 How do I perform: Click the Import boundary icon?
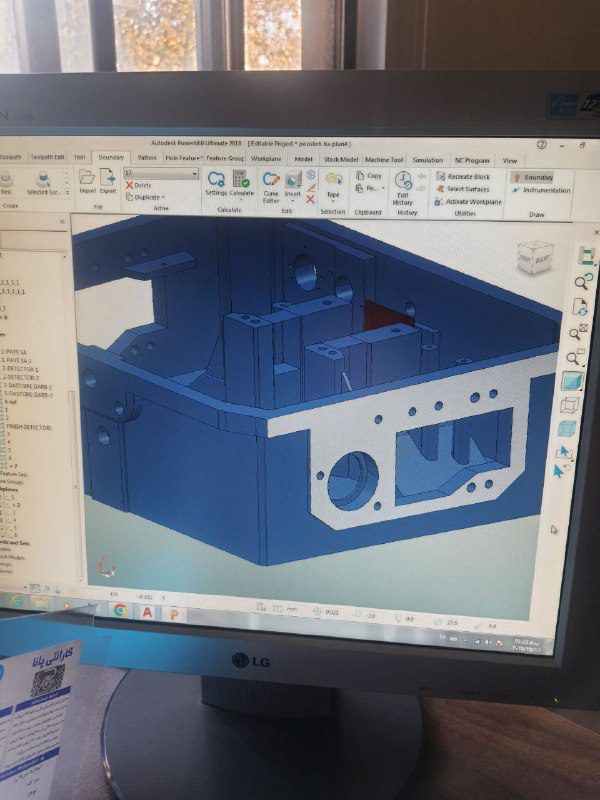point(87,179)
